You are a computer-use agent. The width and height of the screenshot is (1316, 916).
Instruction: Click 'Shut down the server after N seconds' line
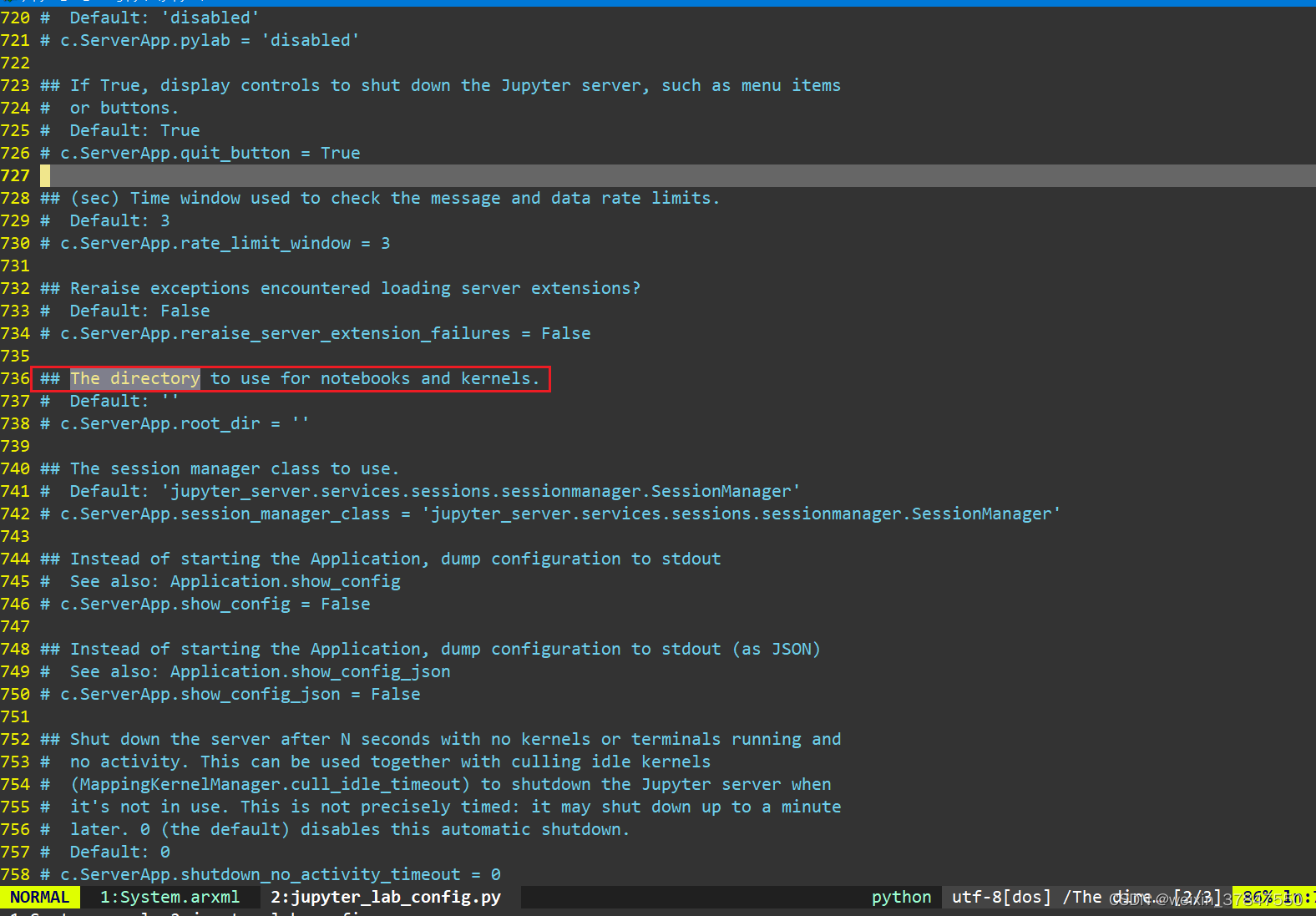tap(441, 739)
